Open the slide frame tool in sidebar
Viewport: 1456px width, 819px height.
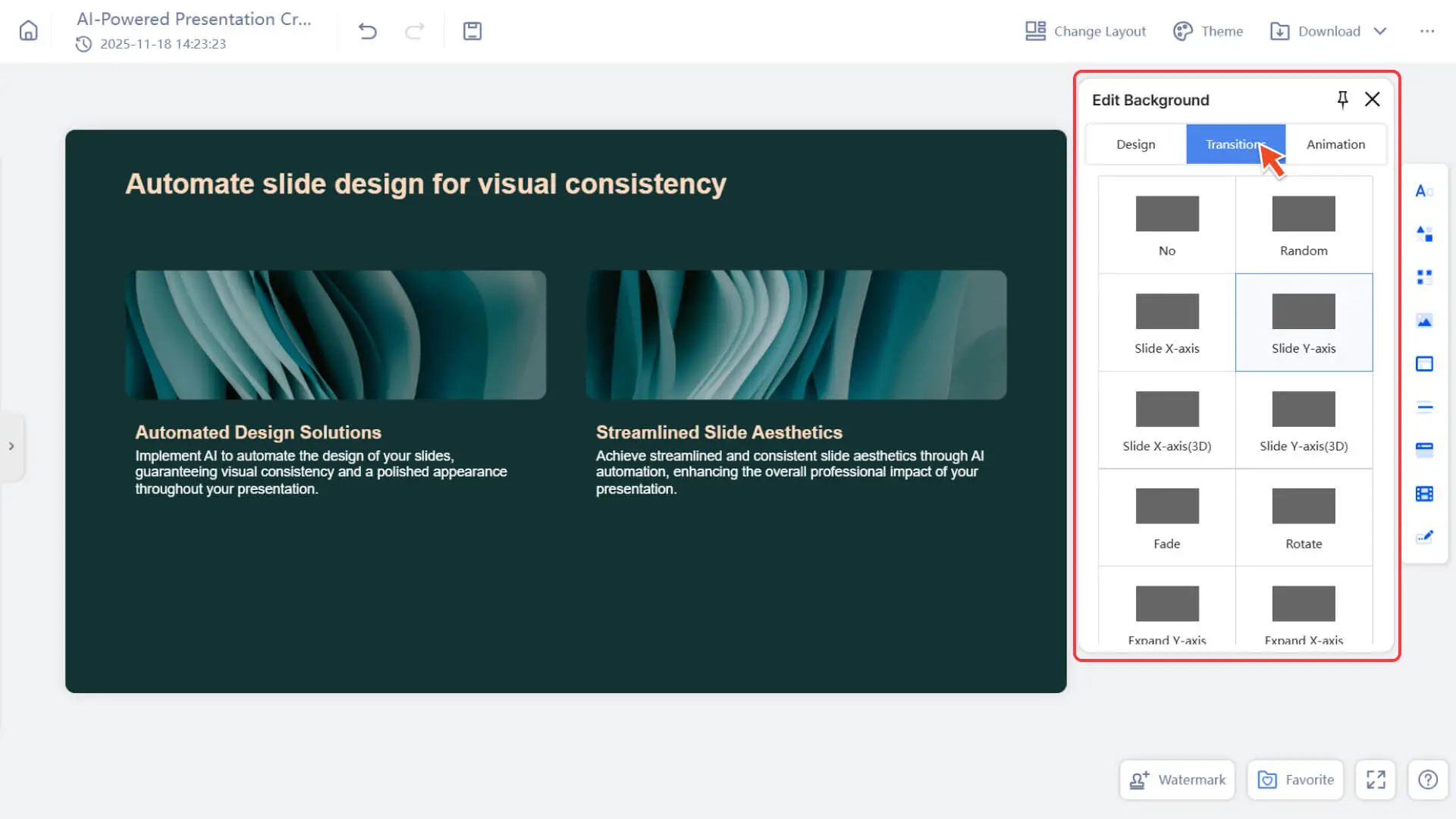1424,364
